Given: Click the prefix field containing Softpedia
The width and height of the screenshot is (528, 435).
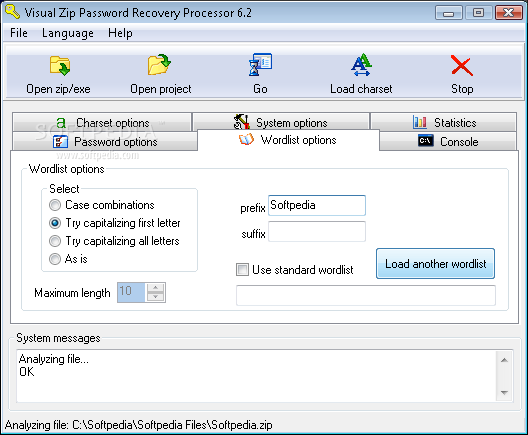Looking at the screenshot, I should 317,205.
